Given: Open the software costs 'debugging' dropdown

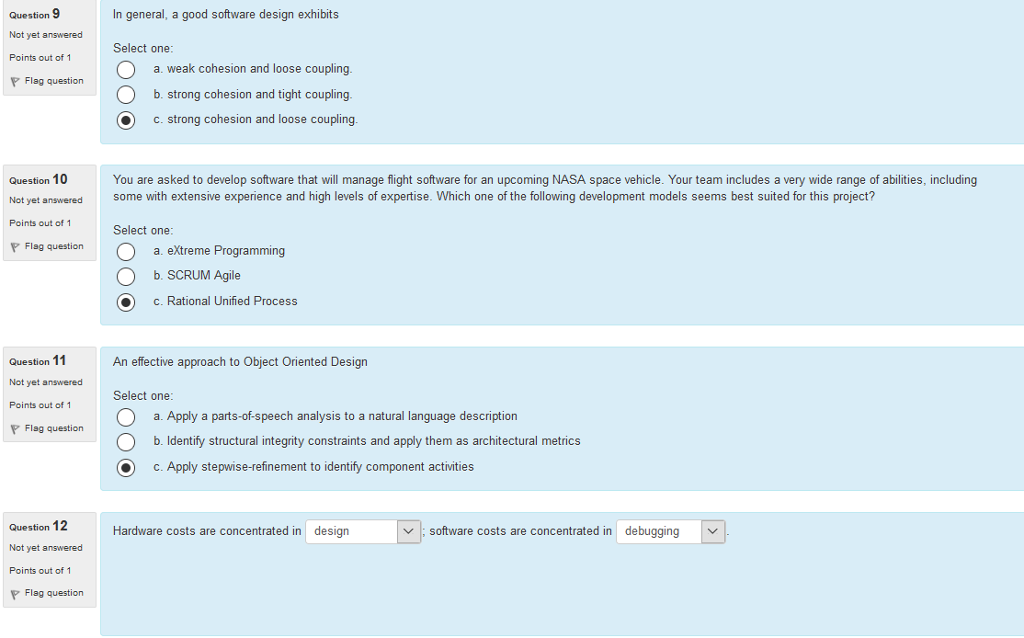Looking at the screenshot, I should coord(670,532).
